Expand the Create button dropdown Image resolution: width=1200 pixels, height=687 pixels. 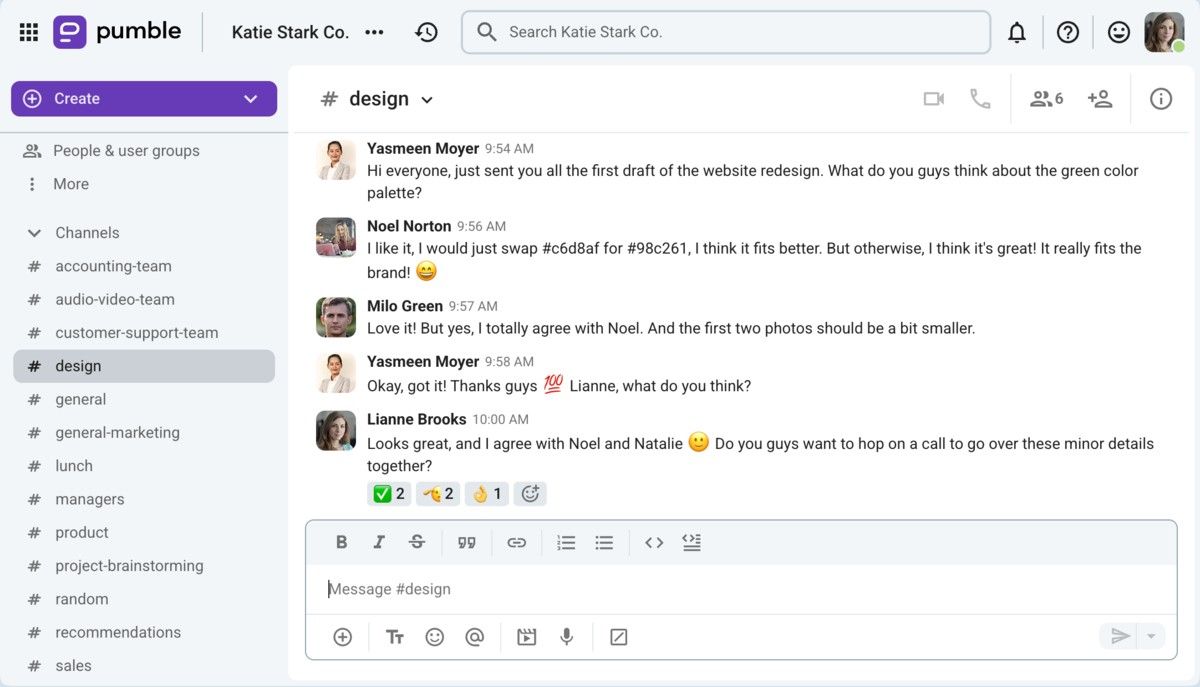click(x=251, y=99)
